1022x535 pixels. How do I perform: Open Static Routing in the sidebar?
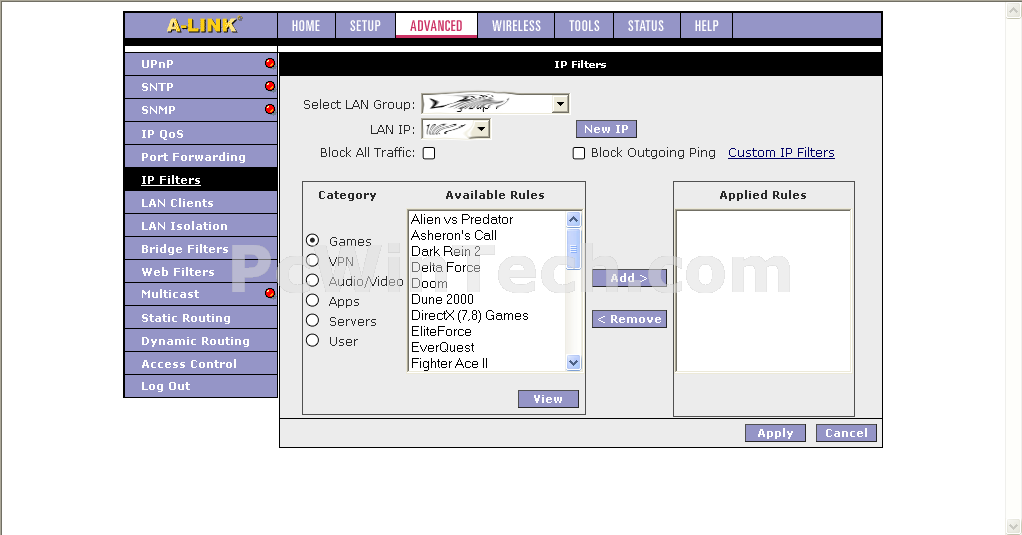pyautogui.click(x=201, y=317)
